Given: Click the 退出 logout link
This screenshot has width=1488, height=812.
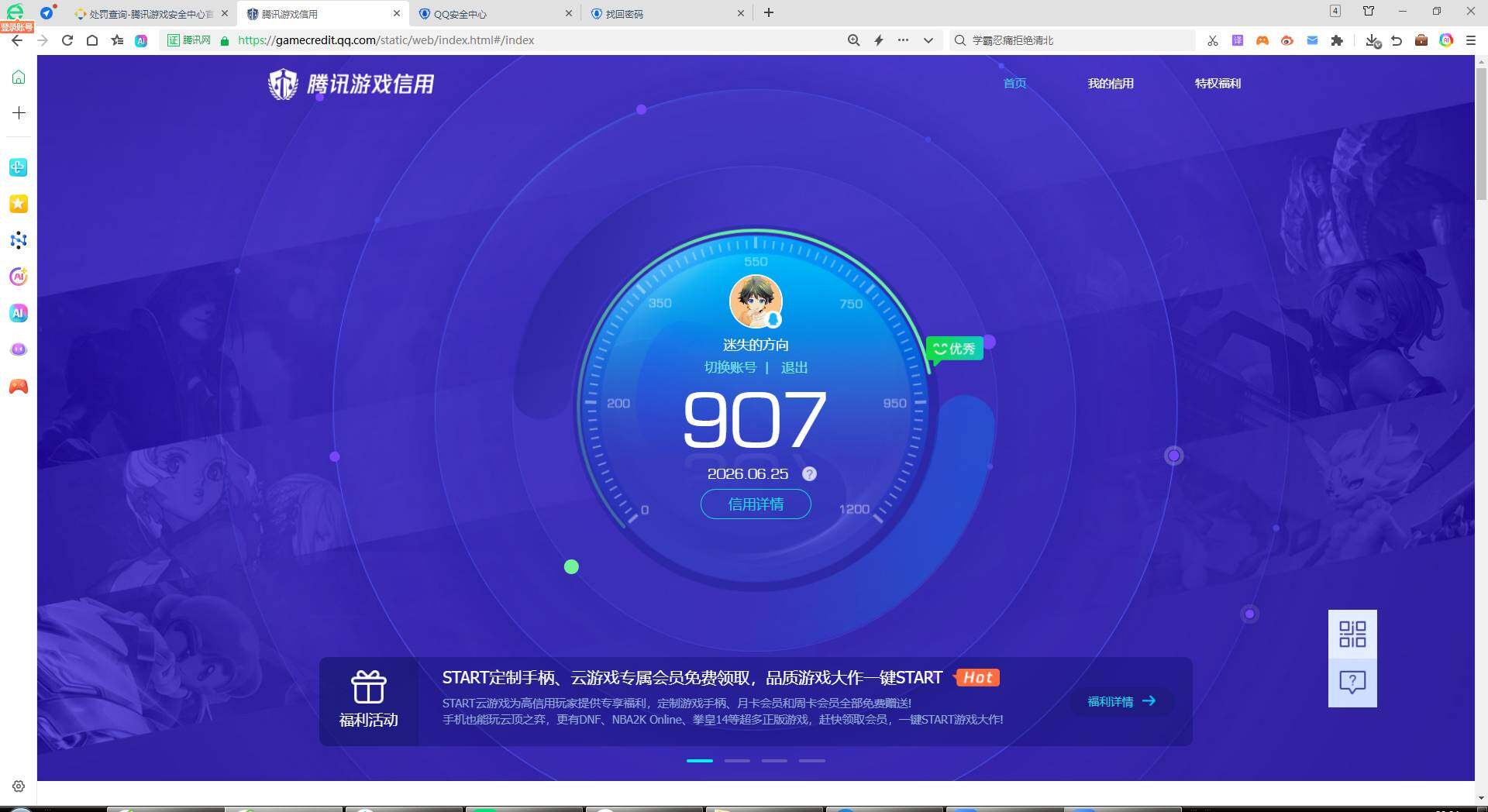Looking at the screenshot, I should point(794,367).
